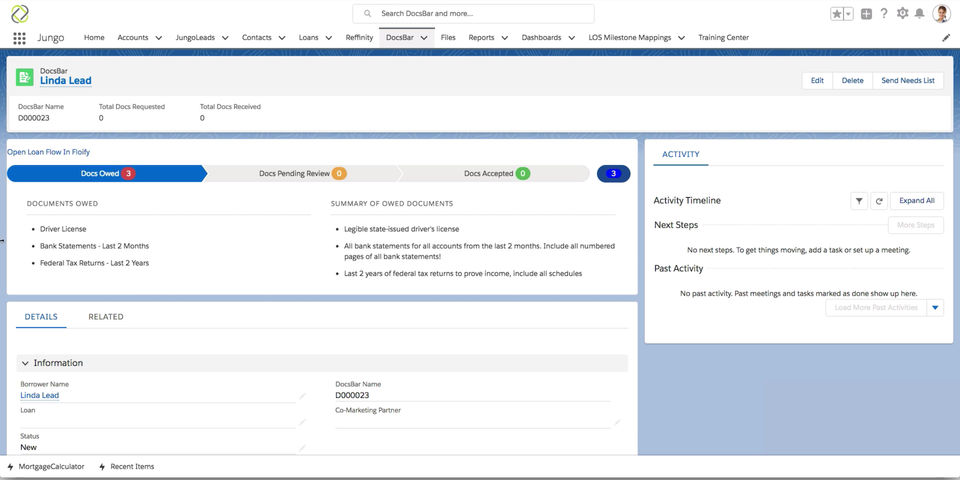
Task: Expand the favorites list dropdown arrow
Action: pyautogui.click(x=849, y=14)
